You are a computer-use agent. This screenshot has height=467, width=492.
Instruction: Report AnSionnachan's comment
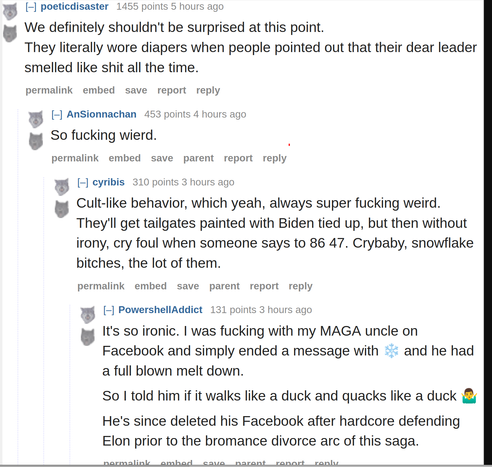coord(238,158)
